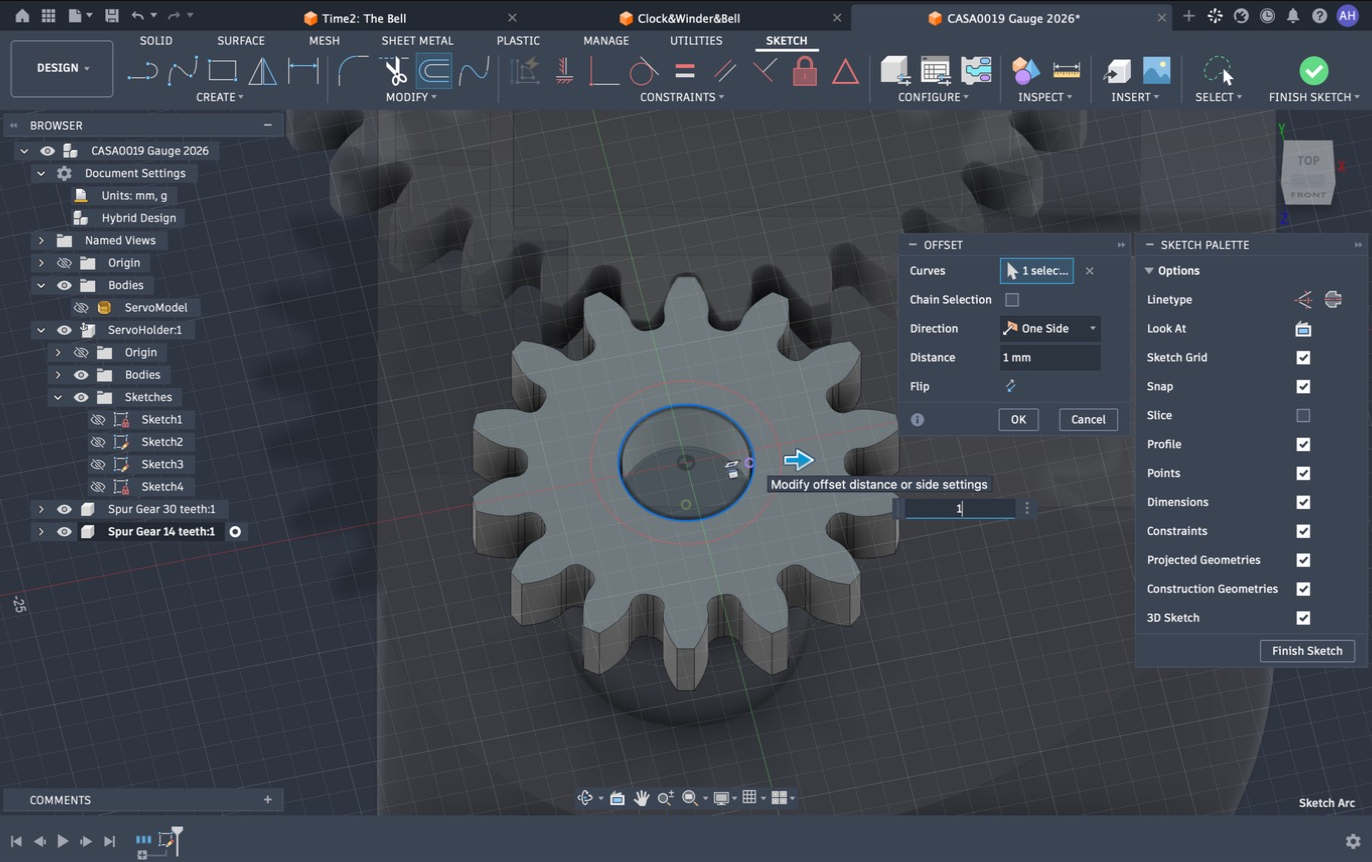Click the Insert Canvas image icon
1372x862 pixels.
click(x=1156, y=70)
